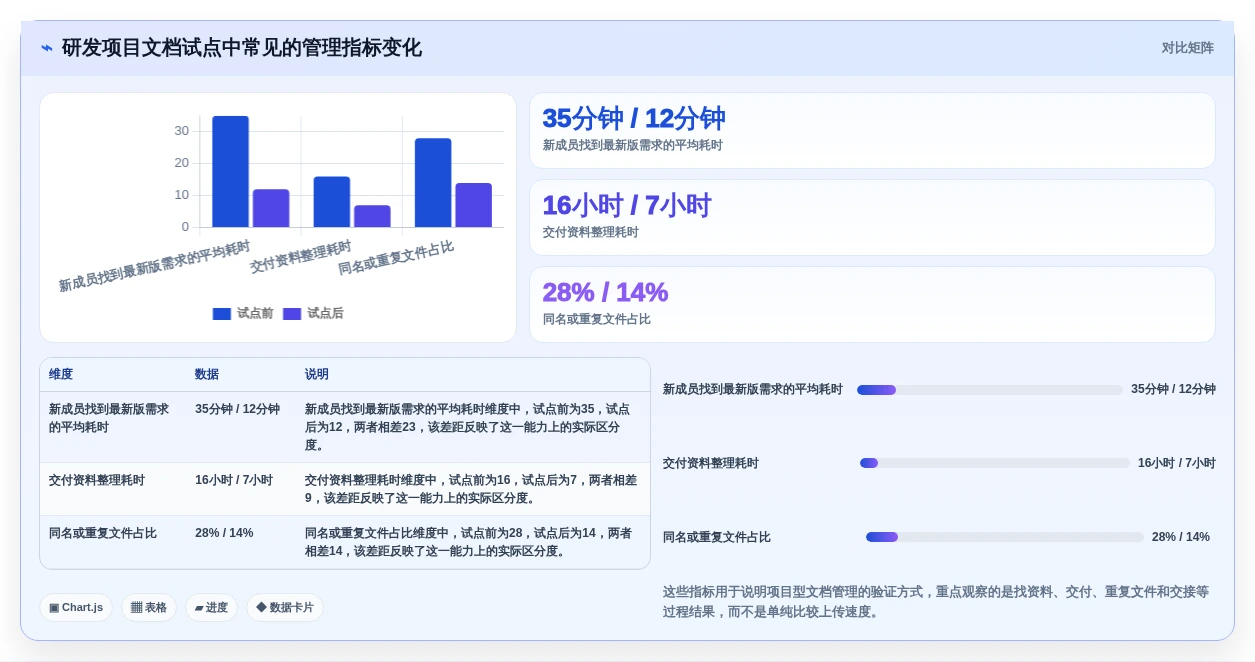1255x662 pixels.
Task: Toggle the 试点前 legend swatch
Action: pyautogui.click(x=222, y=314)
